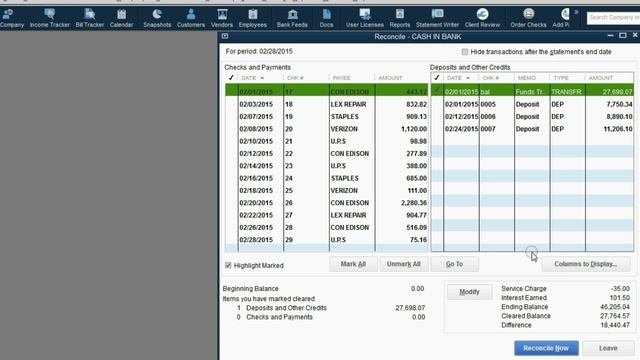Open Statement Writer
This screenshot has width=640, height=360.
[x=437, y=18]
